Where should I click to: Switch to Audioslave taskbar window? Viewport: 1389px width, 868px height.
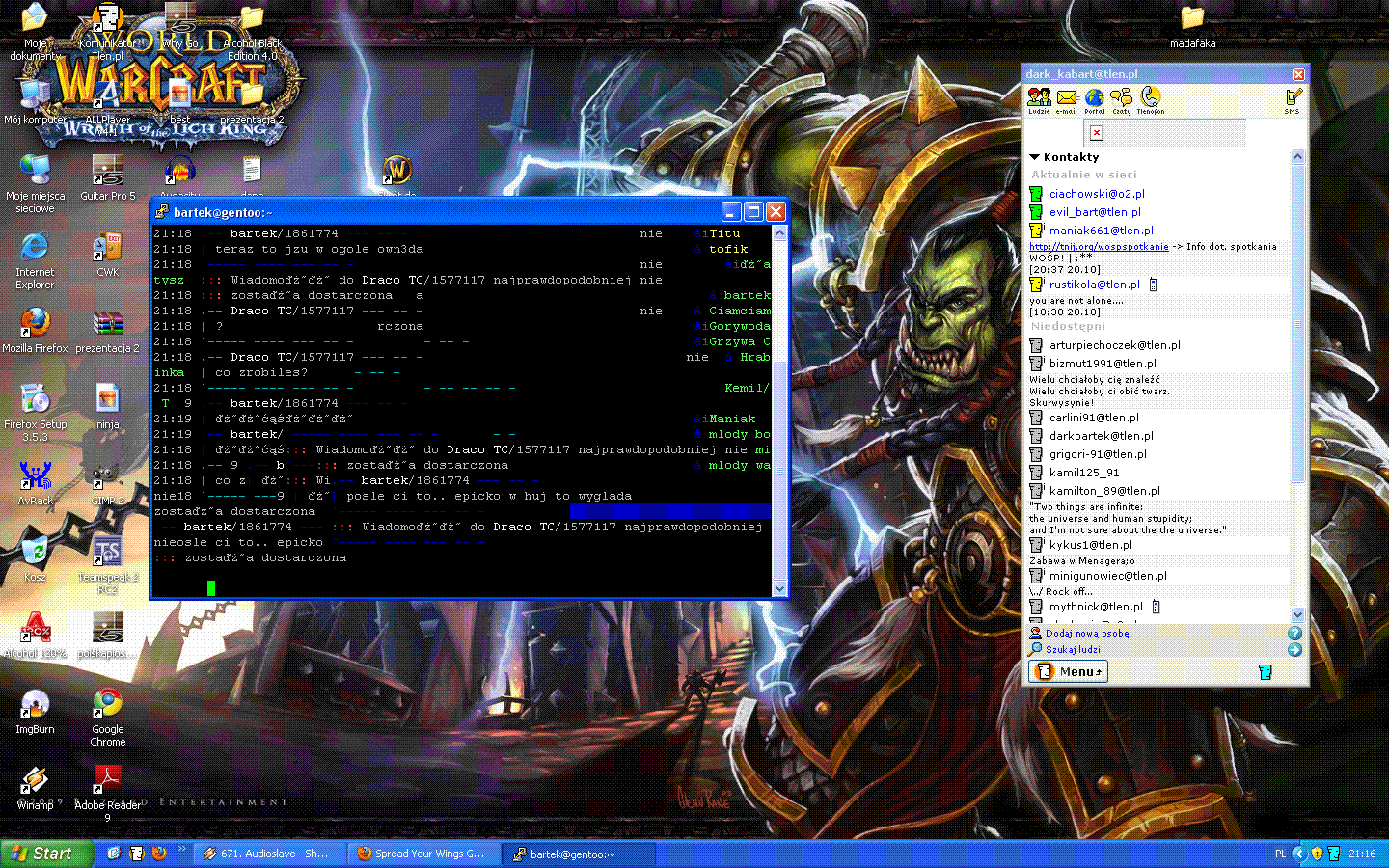pos(267,854)
